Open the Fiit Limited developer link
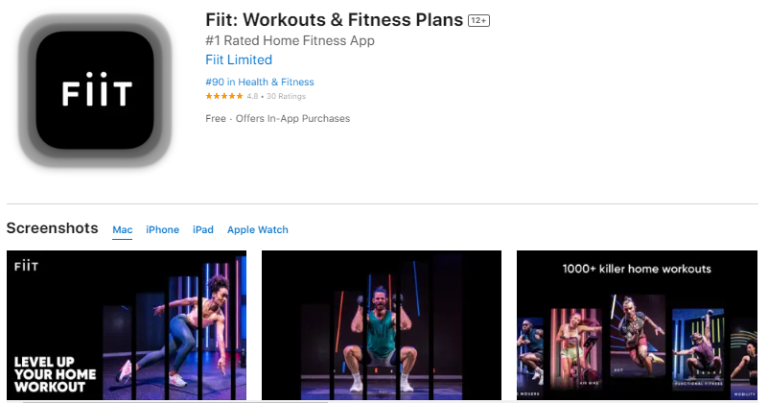Viewport: 768px width, 403px height. point(238,60)
